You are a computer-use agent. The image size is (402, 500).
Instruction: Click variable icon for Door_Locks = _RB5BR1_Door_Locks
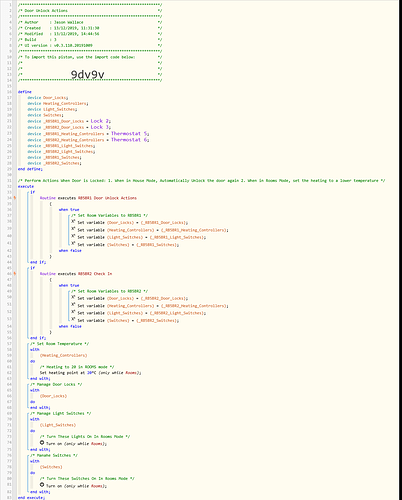[73, 222]
